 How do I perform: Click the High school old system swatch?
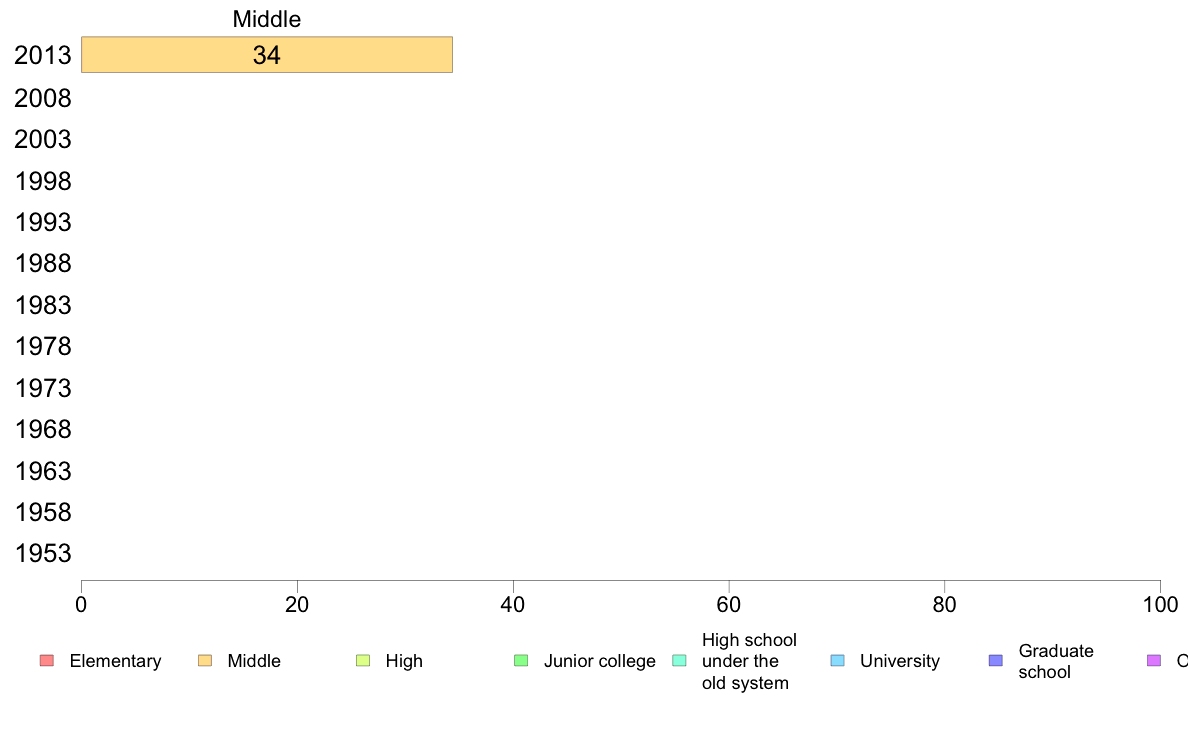680,661
